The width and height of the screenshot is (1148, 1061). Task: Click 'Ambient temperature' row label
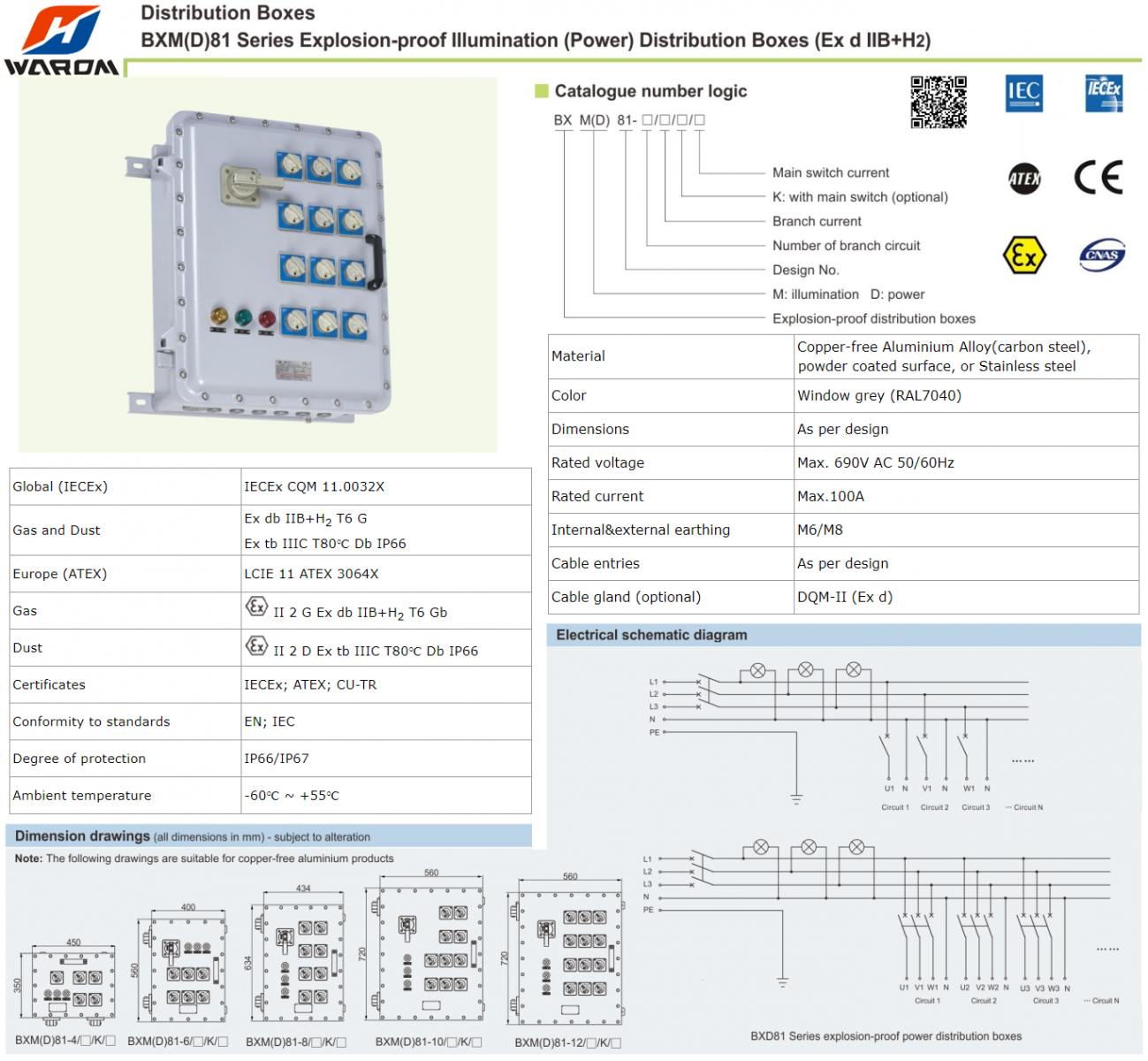(82, 796)
